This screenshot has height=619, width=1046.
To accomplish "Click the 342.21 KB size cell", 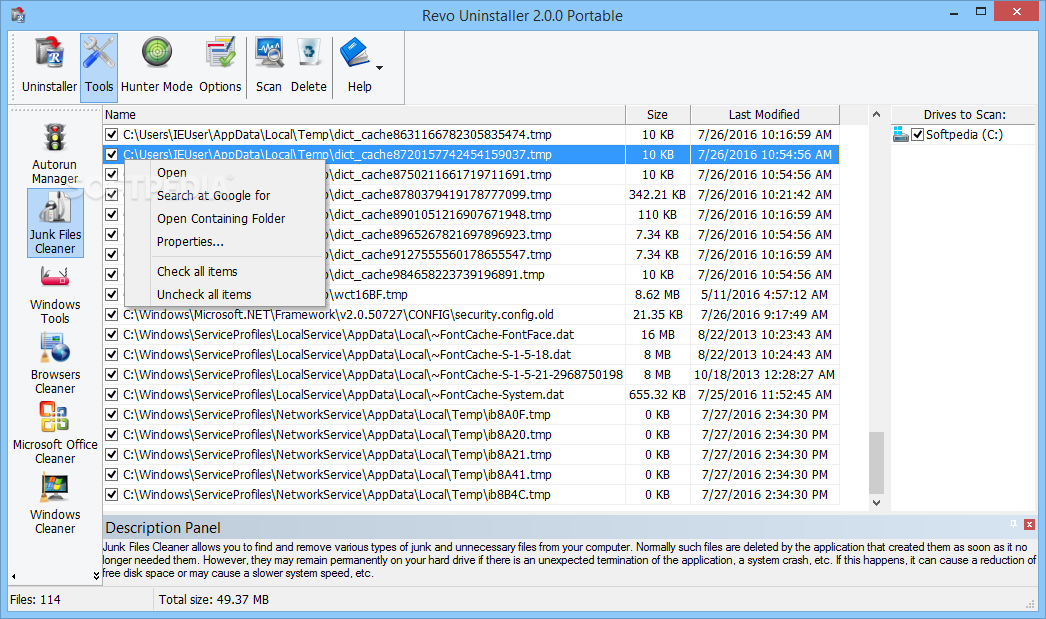I will click(x=657, y=195).
